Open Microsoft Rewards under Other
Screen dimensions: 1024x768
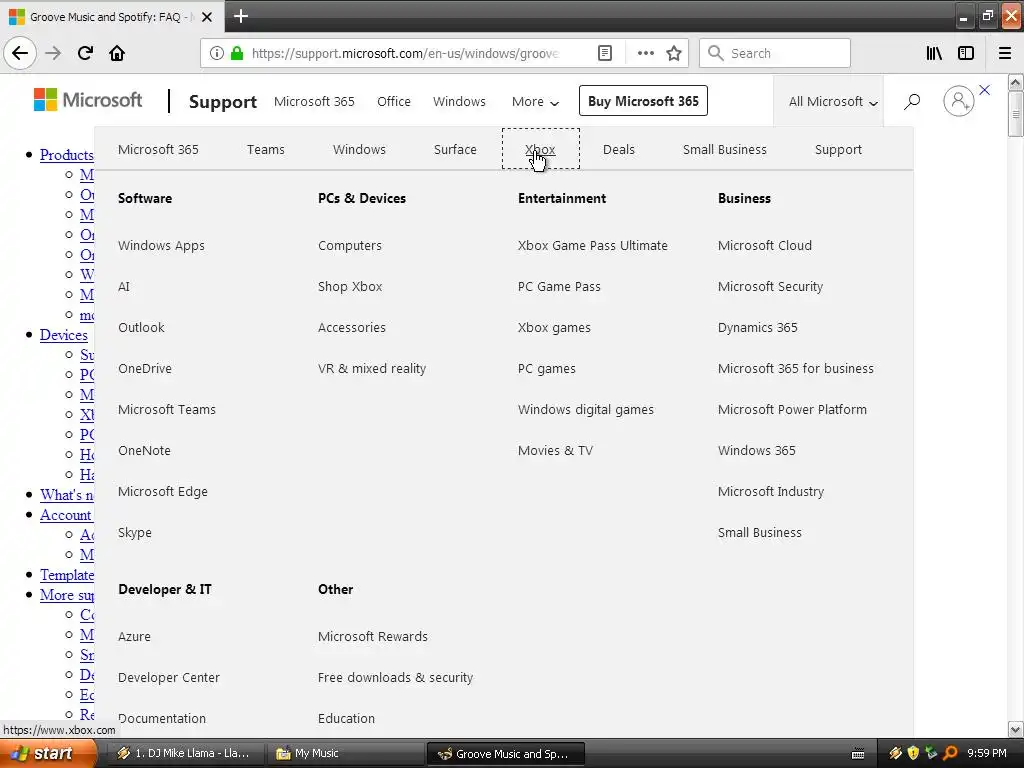click(373, 636)
